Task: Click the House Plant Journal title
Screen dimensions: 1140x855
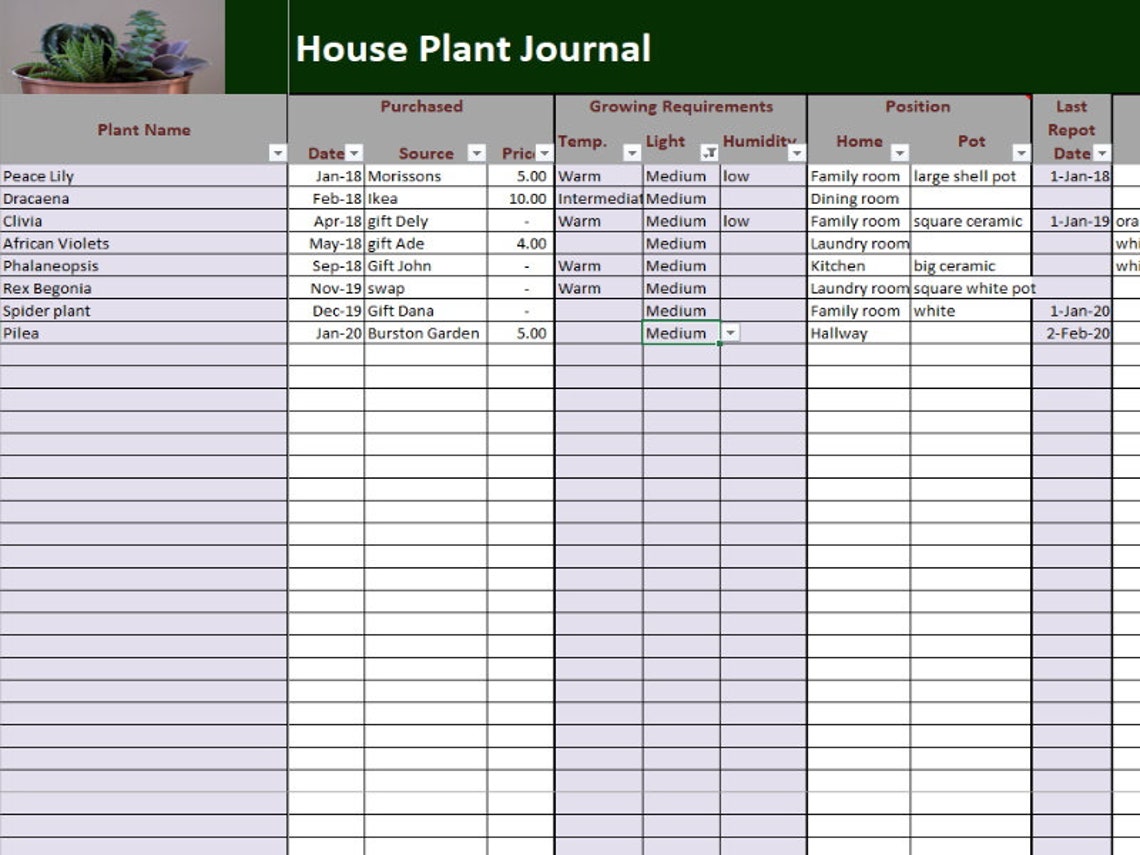Action: click(471, 47)
